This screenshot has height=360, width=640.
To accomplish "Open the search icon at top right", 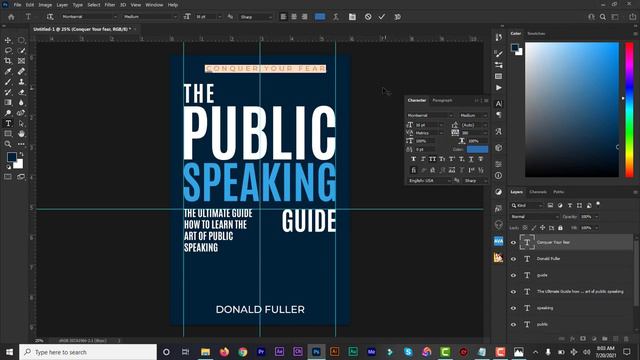I will 603,17.
